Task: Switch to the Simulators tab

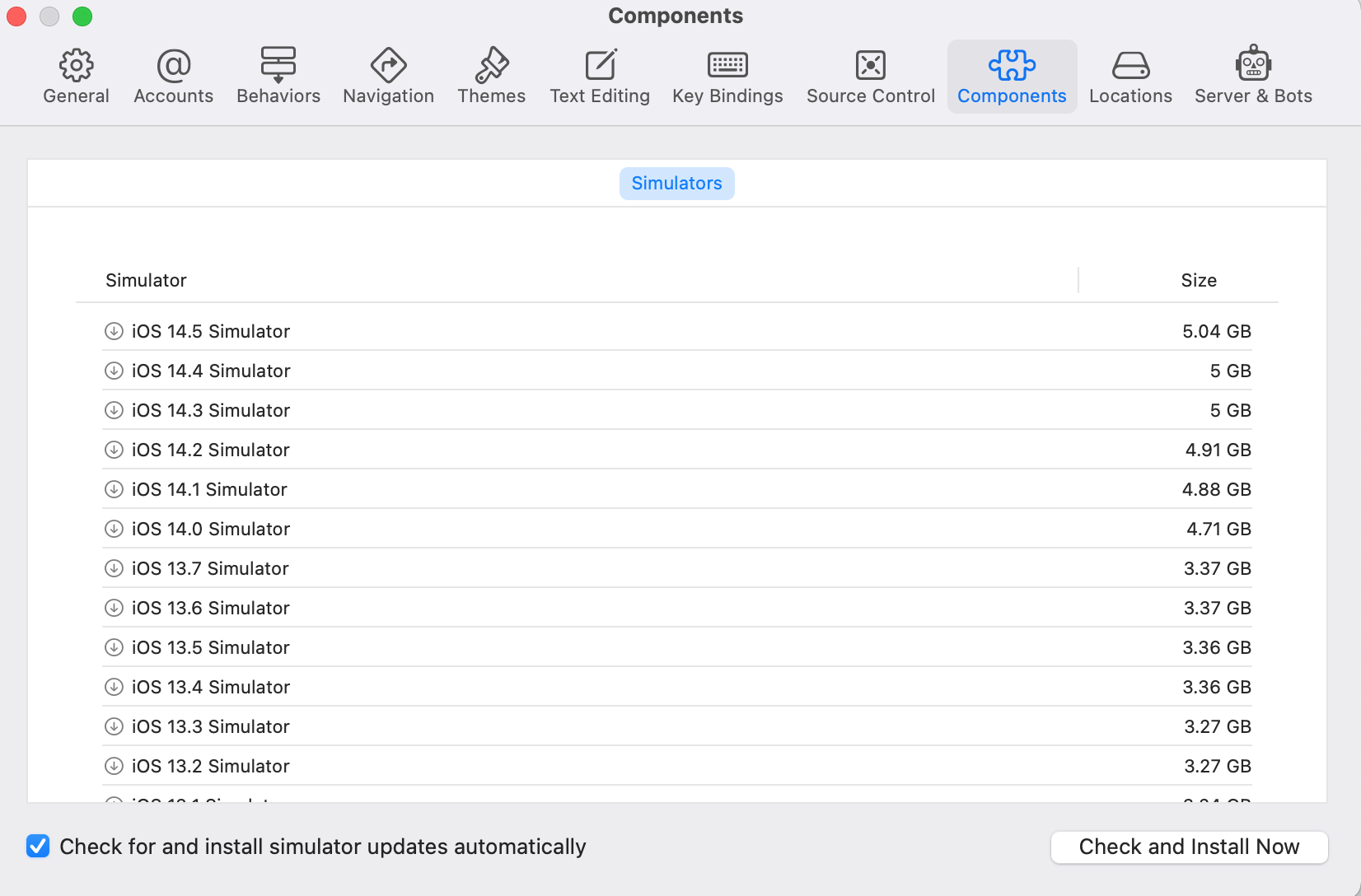Action: tap(676, 184)
